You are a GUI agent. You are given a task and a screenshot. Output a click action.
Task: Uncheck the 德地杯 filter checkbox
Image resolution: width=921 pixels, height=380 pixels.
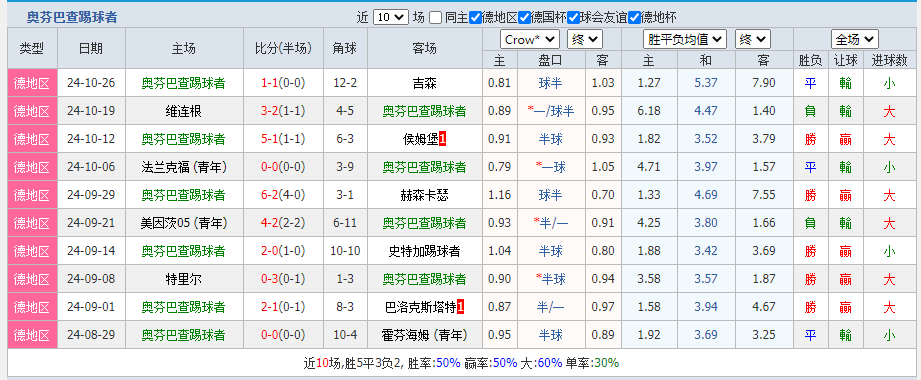click(x=634, y=18)
